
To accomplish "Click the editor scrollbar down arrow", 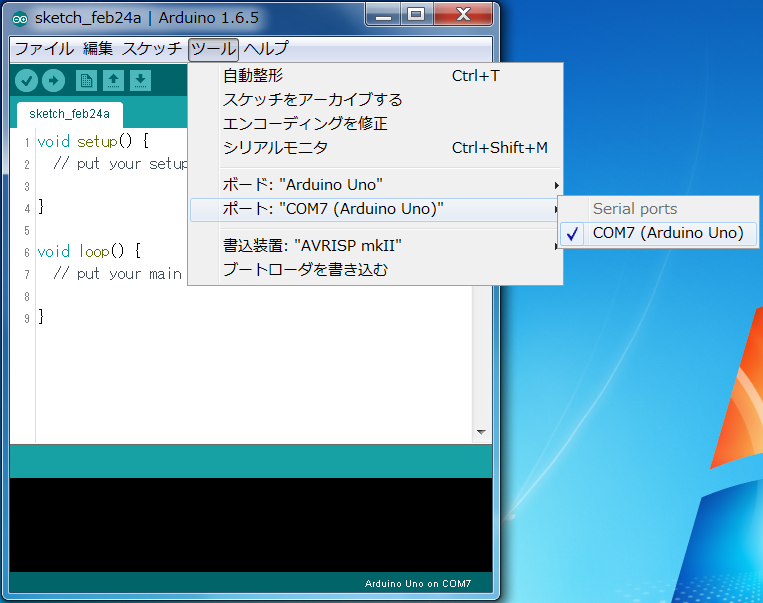I will pos(481,432).
